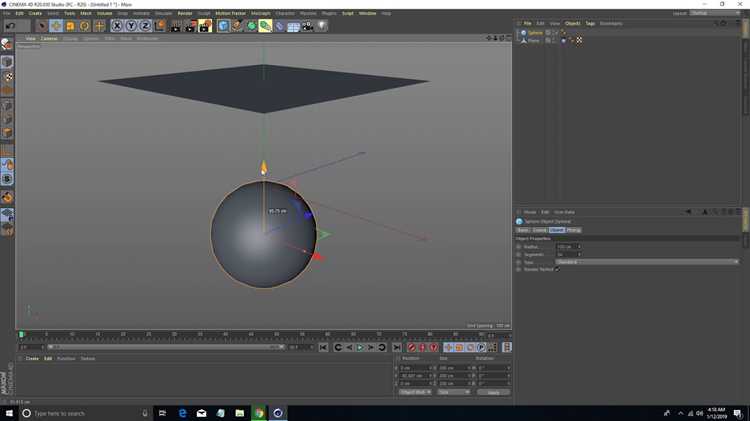
Task: Open the viewport Cameras menu
Action: [49, 38]
